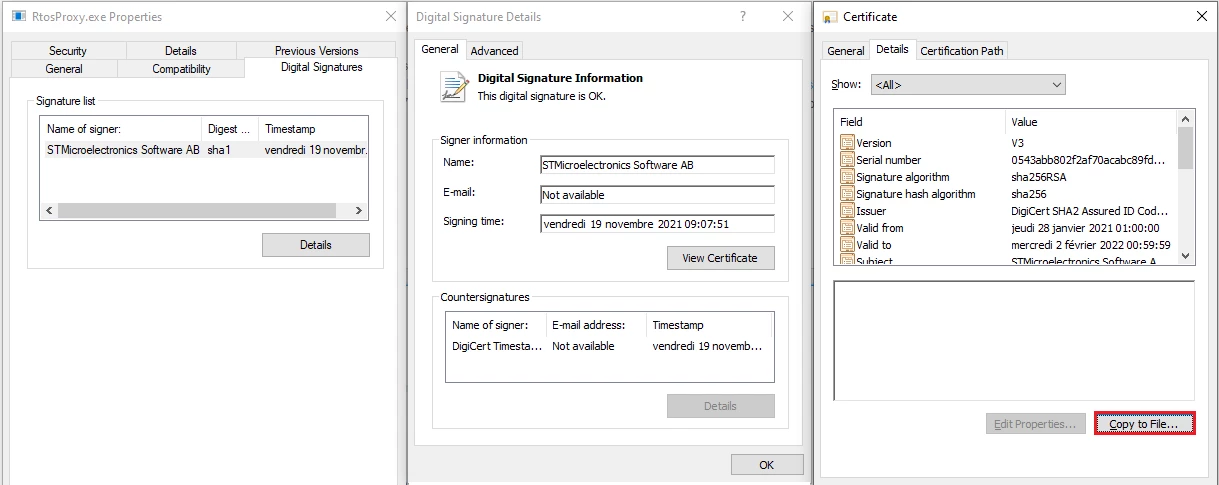Select the value jeudi 28 janvier 2021
This screenshot has width=1219, height=485.
[x=1085, y=228]
